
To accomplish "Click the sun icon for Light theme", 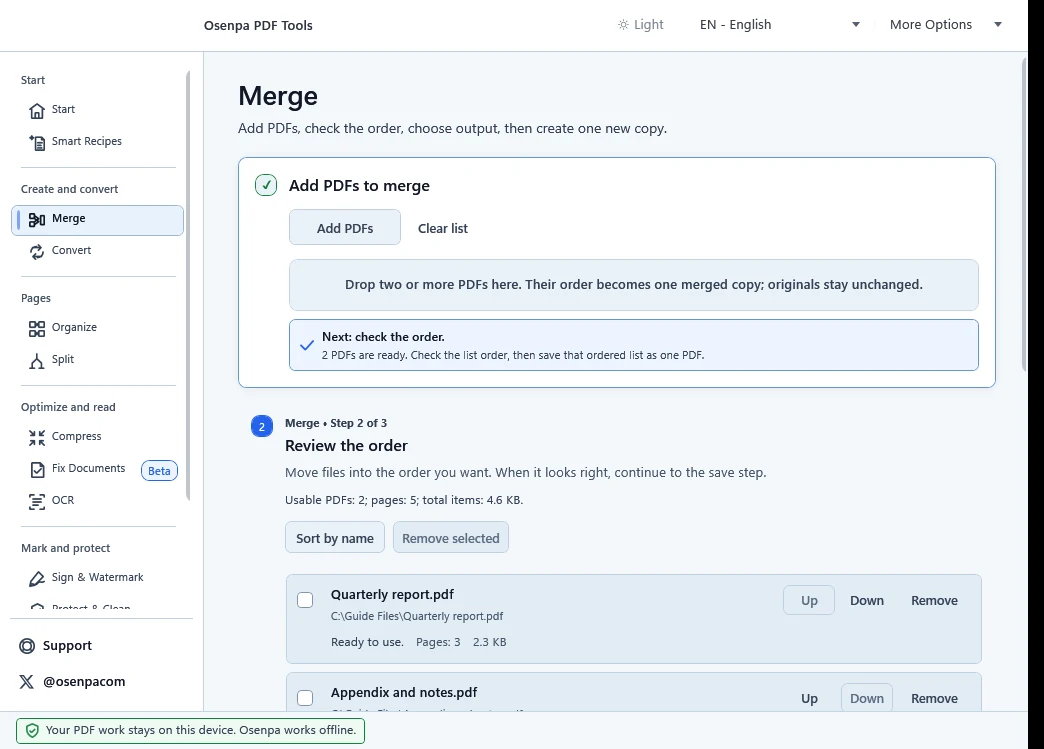I will [623, 25].
